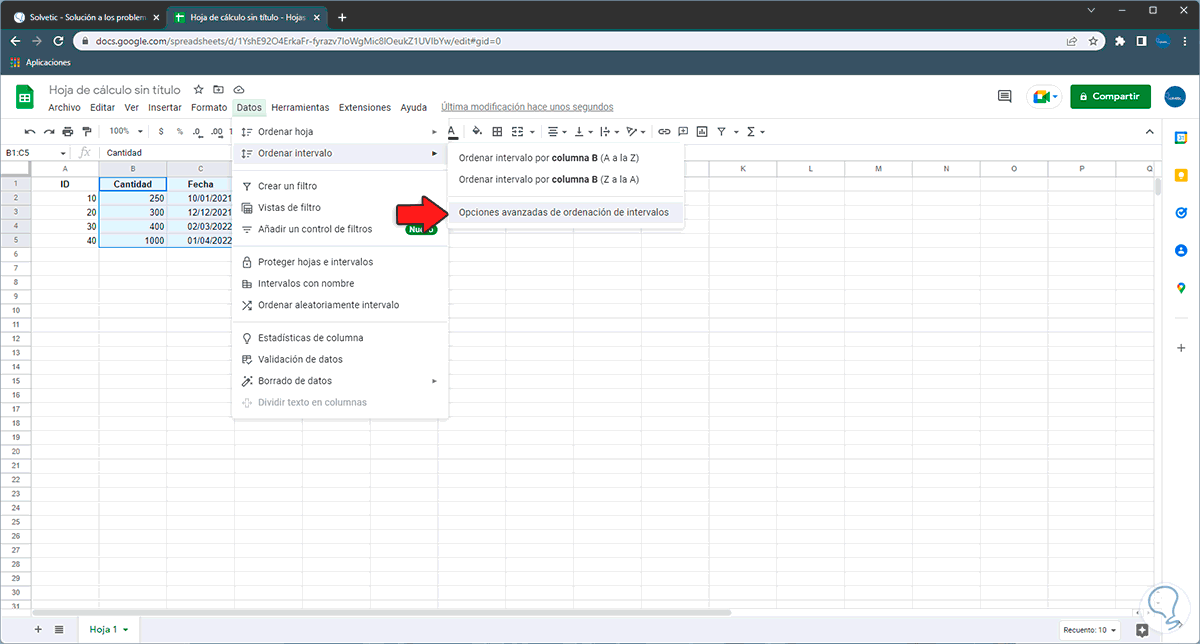
Task: Apply currency format with dollar icon
Action: click(x=162, y=131)
